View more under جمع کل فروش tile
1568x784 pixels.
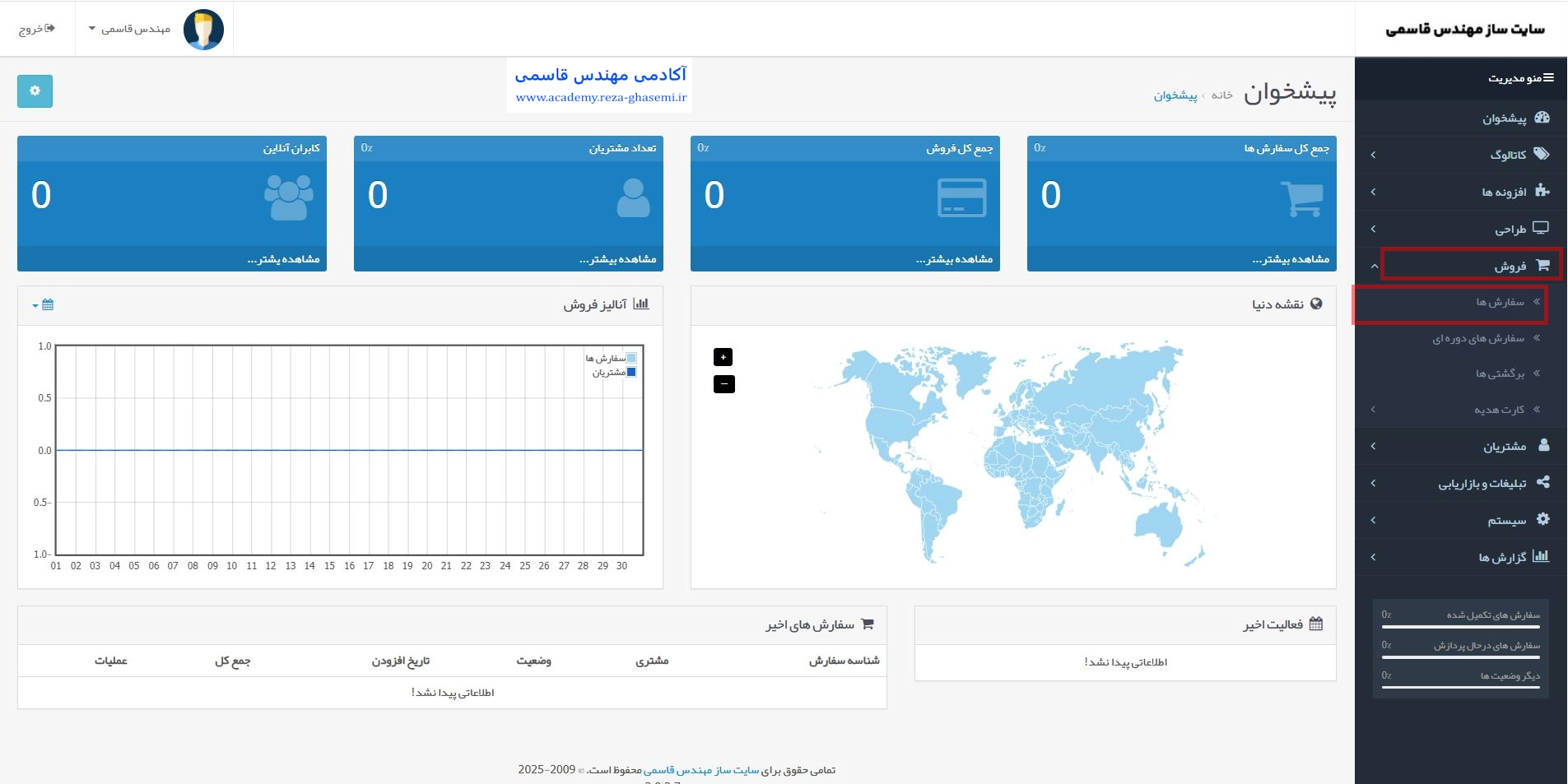954,259
